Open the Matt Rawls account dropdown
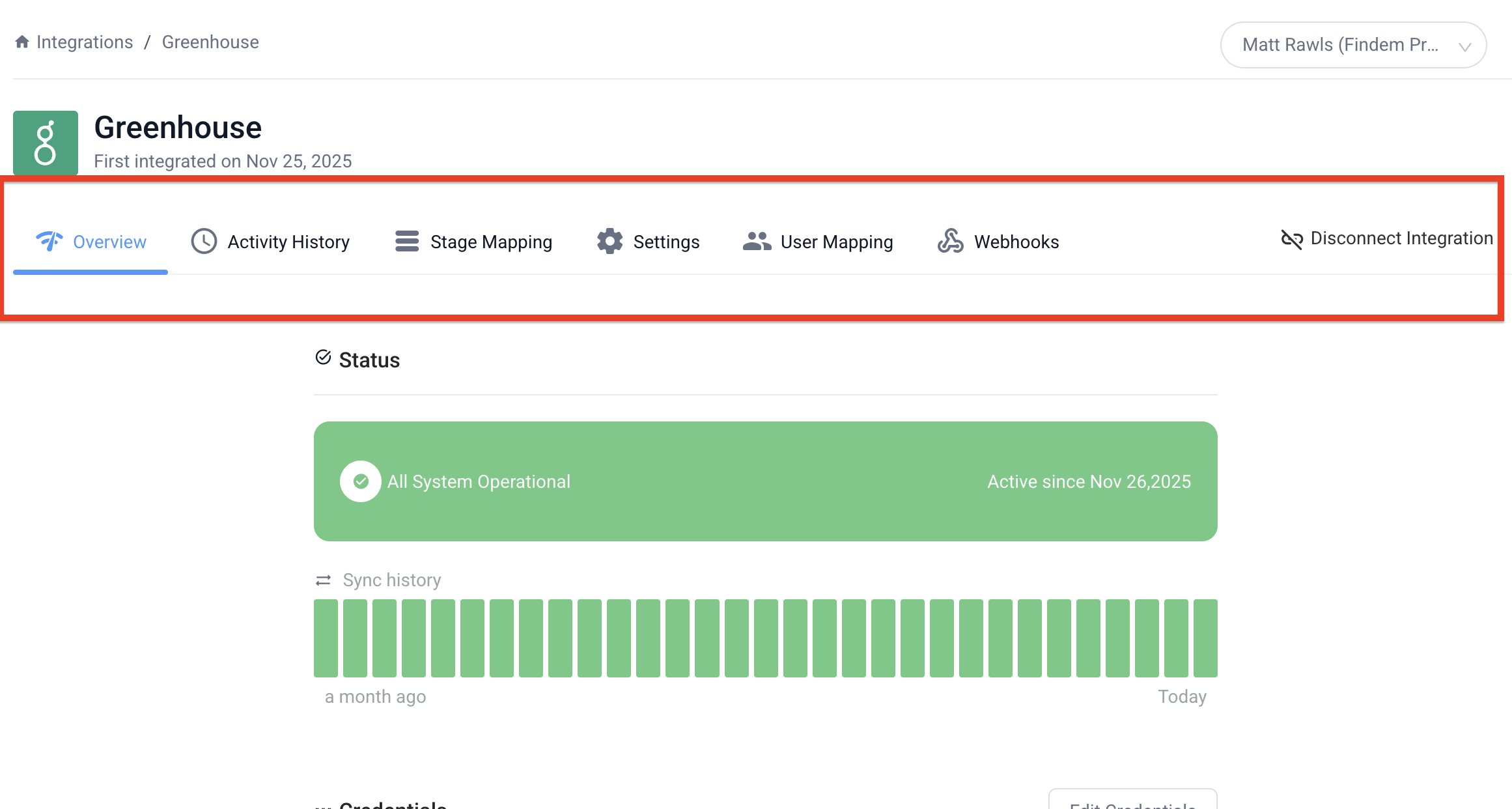 (1353, 45)
